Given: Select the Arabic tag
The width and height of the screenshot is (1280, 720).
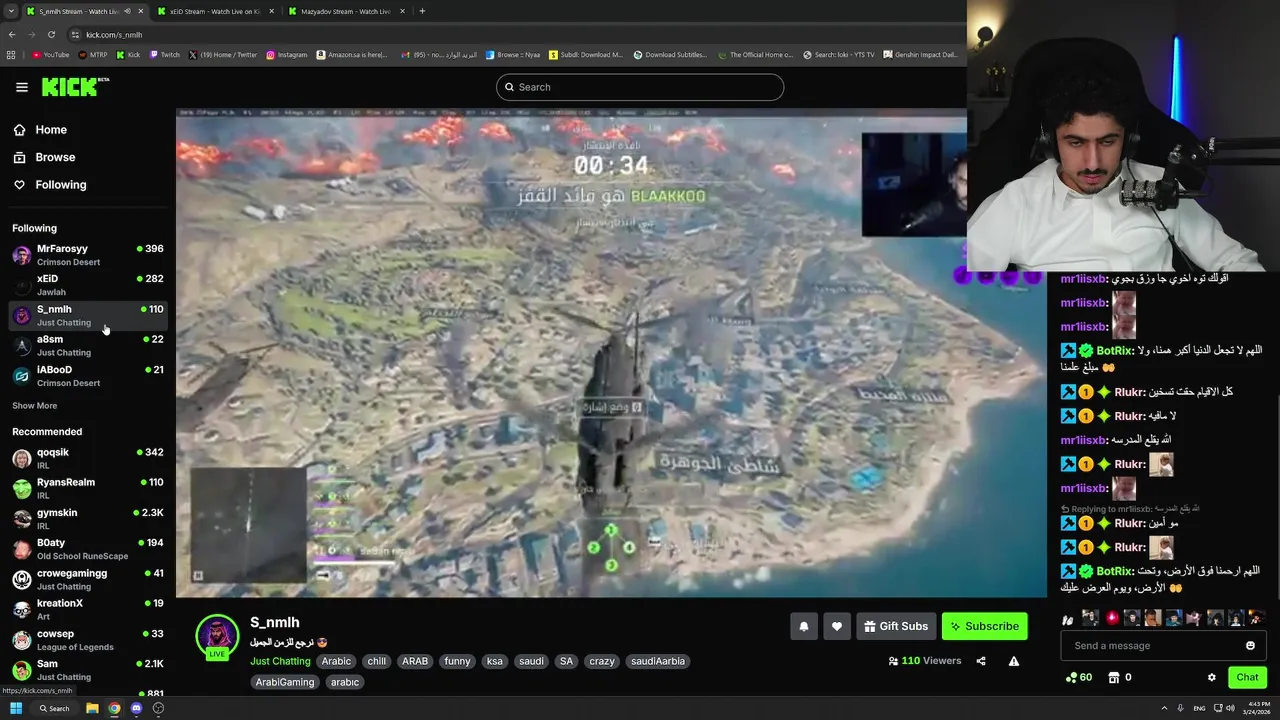Looking at the screenshot, I should coord(336,661).
